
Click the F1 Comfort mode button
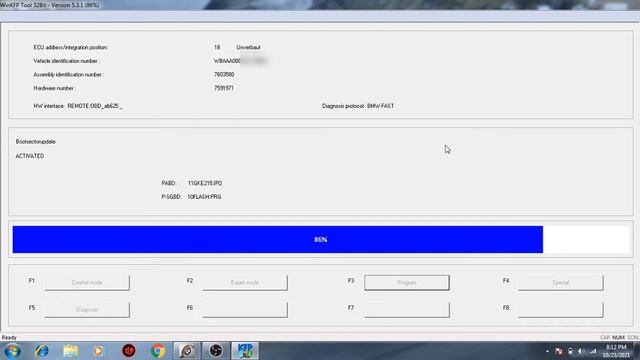(x=87, y=282)
